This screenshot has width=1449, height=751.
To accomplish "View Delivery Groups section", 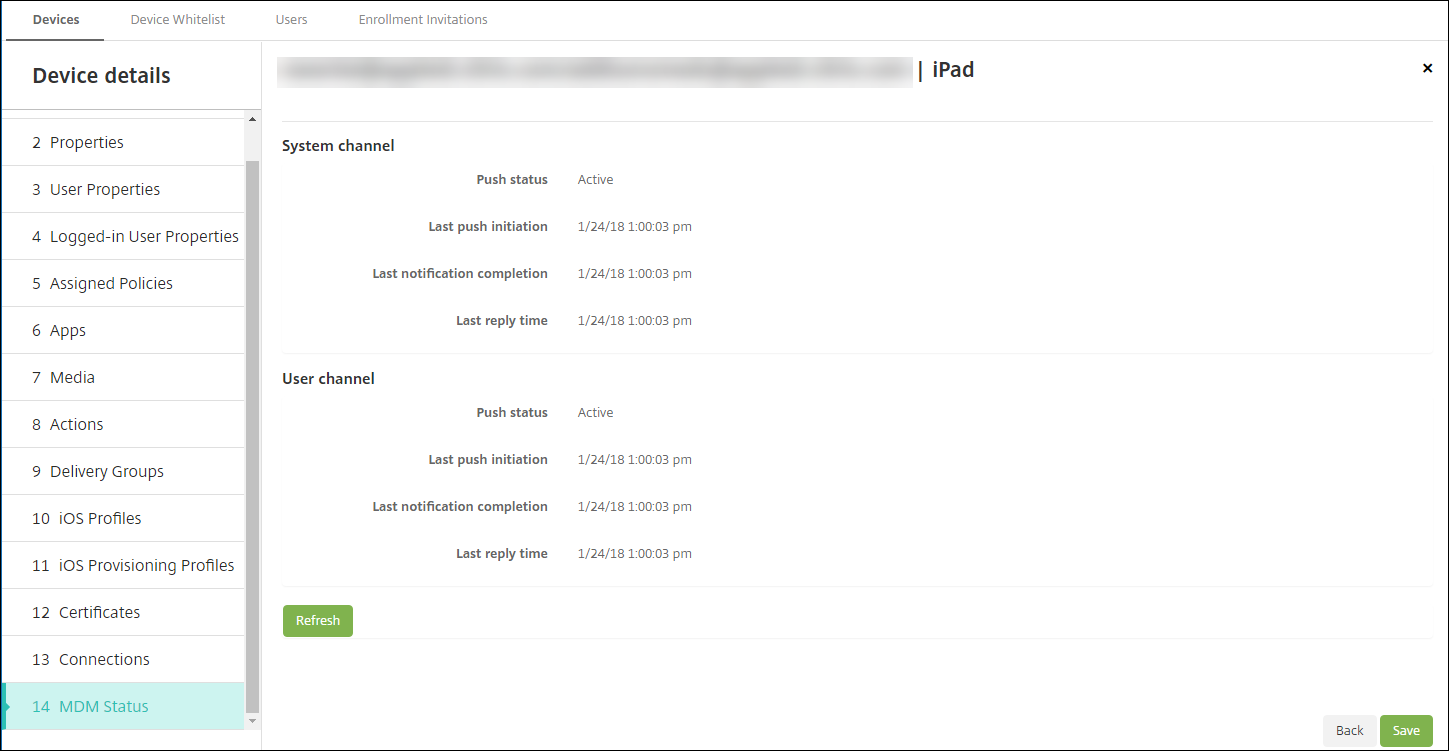I will [123, 471].
